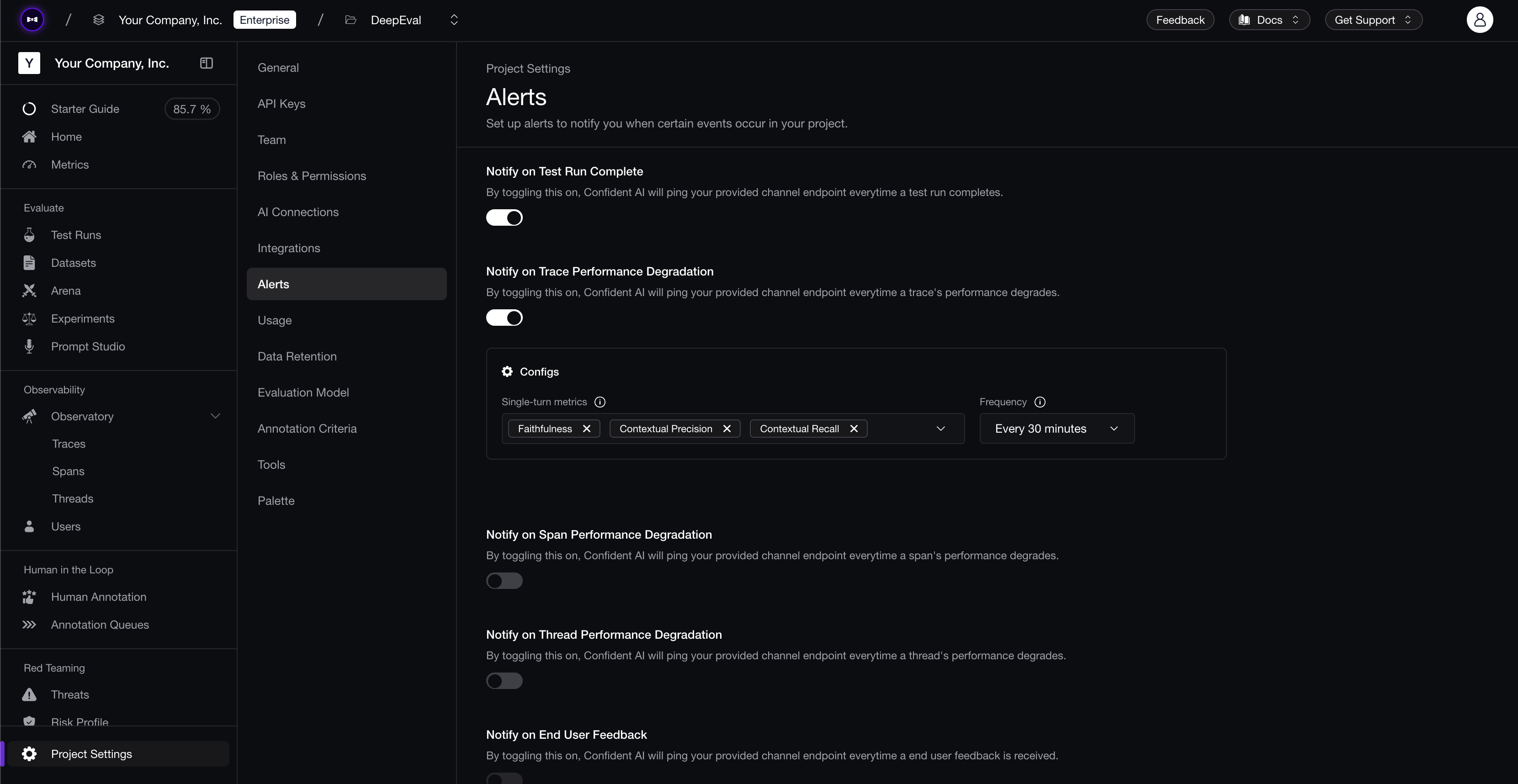
Task: Click the Experiments balance scale icon
Action: pyautogui.click(x=29, y=318)
